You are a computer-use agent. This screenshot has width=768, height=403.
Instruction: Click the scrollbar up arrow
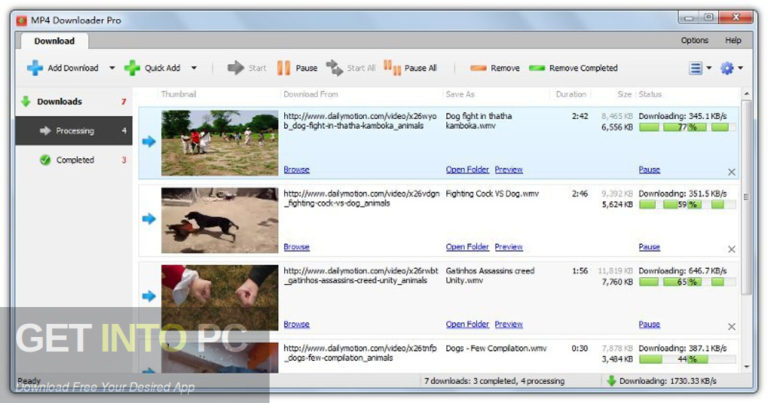pyautogui.click(x=746, y=94)
